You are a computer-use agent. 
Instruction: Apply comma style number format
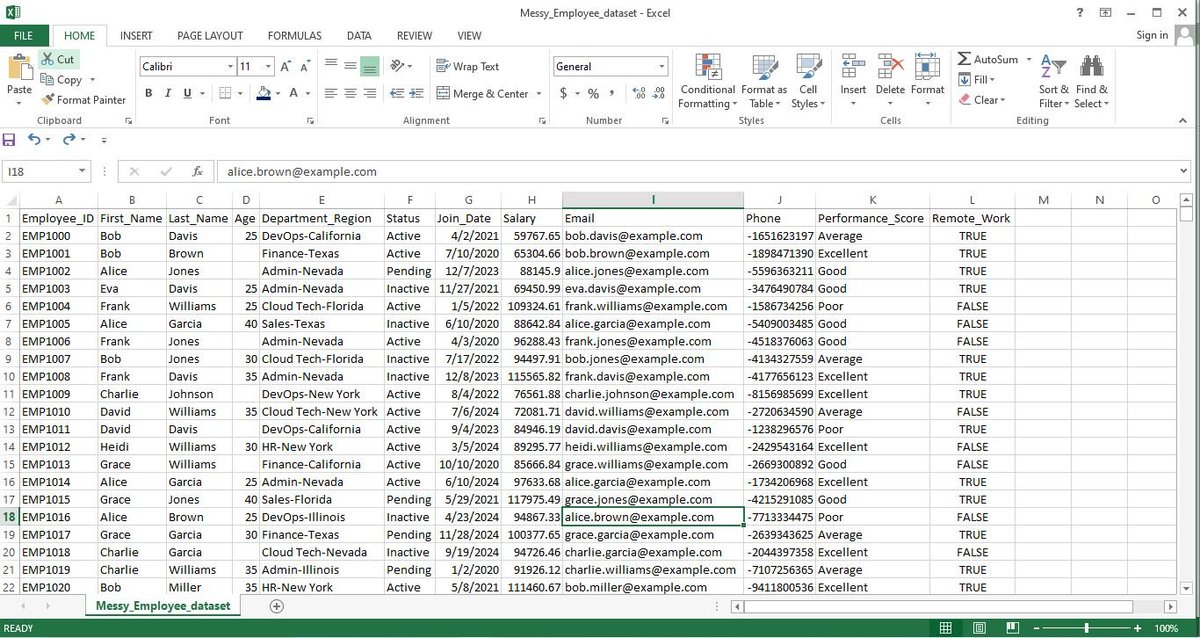(612, 93)
